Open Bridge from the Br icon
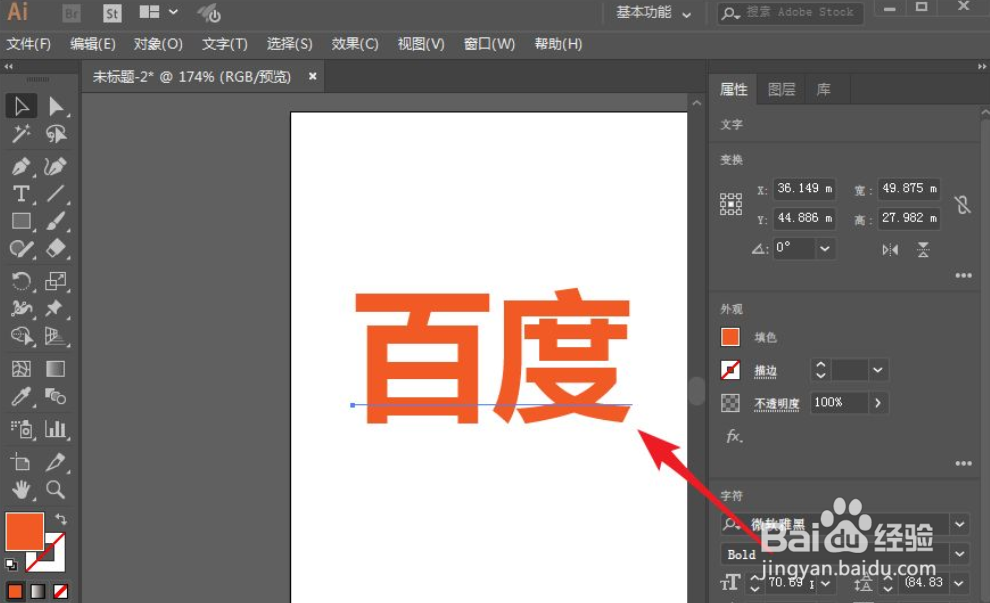This screenshot has width=990, height=603. tap(72, 13)
